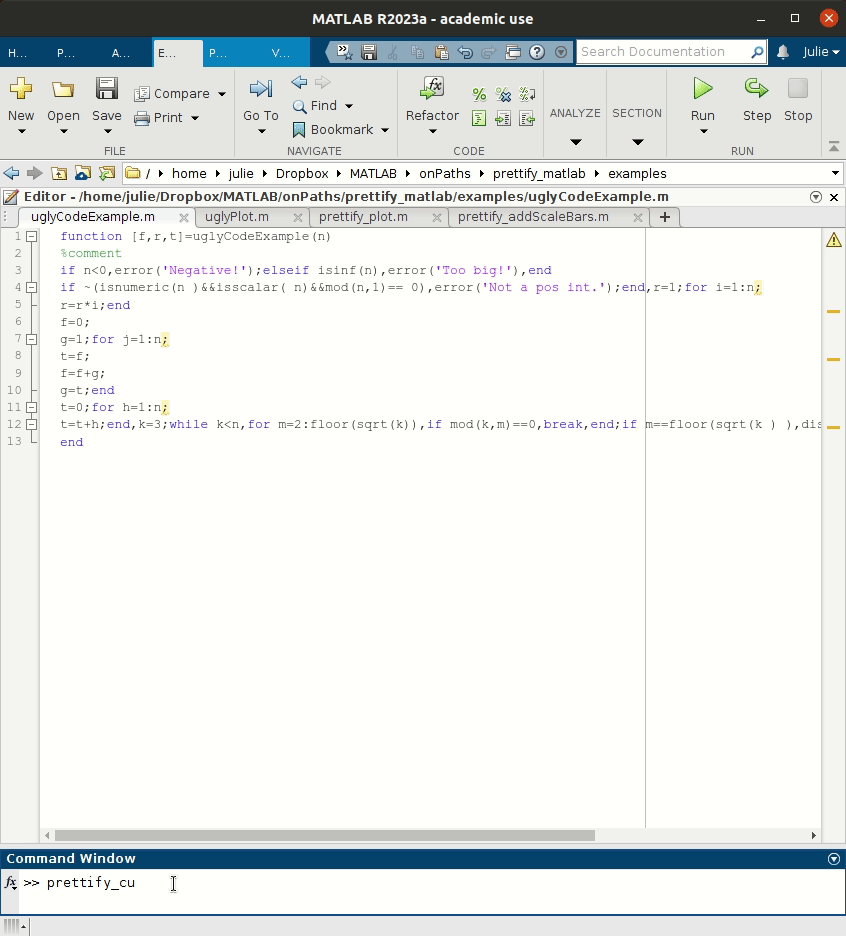Click the Save floppy disk icon

point(107,88)
